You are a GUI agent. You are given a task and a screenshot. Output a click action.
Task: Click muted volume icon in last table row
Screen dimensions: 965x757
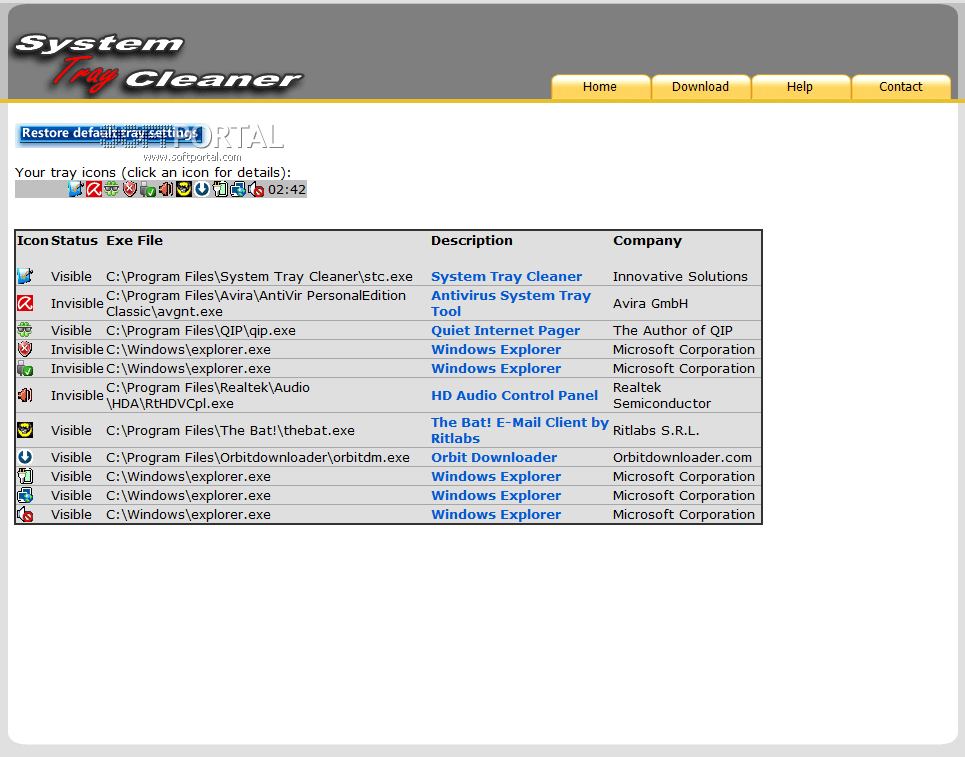click(25, 515)
